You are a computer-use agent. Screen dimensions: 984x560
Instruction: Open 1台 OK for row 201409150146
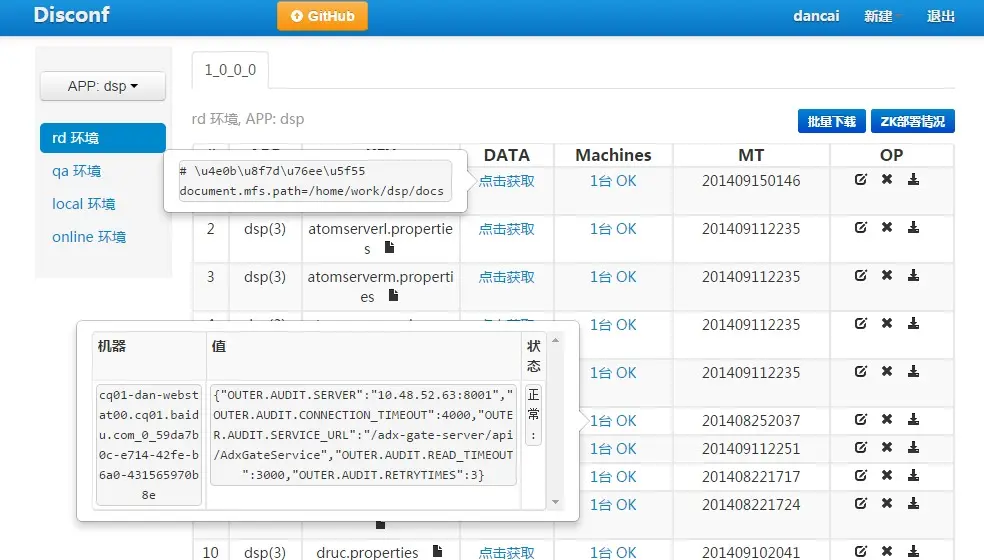point(613,181)
